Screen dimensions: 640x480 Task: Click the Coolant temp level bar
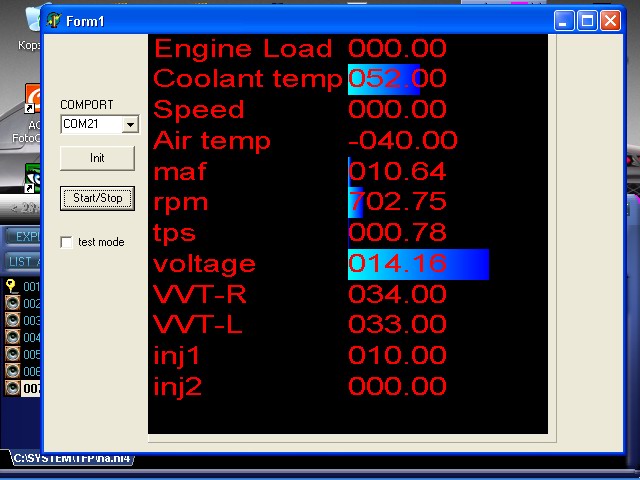[383, 79]
